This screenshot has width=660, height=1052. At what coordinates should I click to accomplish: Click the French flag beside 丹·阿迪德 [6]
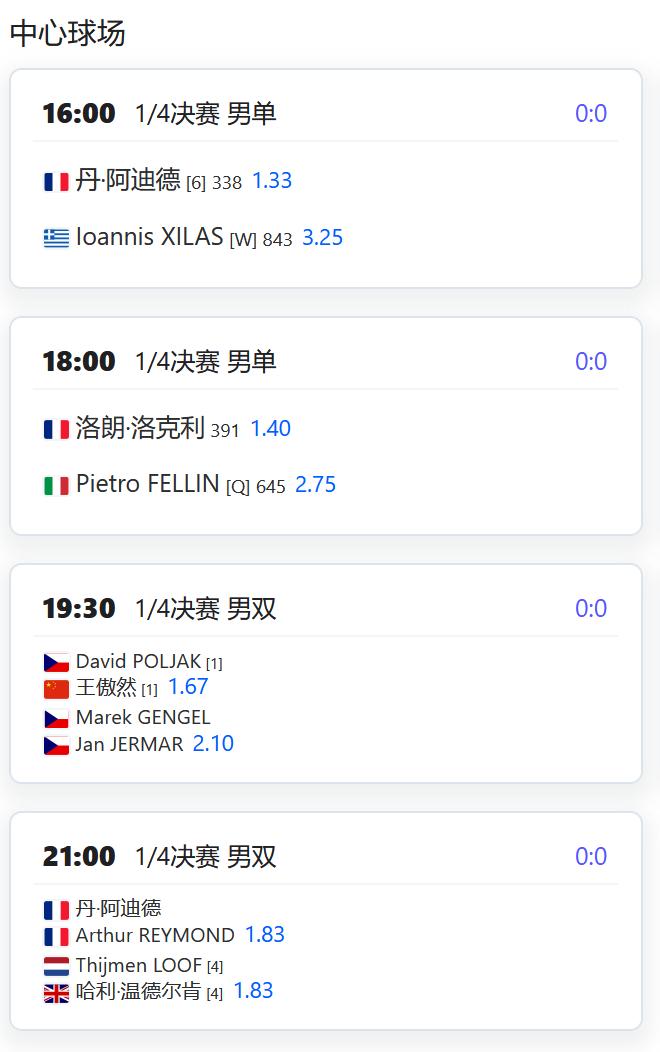click(x=56, y=182)
